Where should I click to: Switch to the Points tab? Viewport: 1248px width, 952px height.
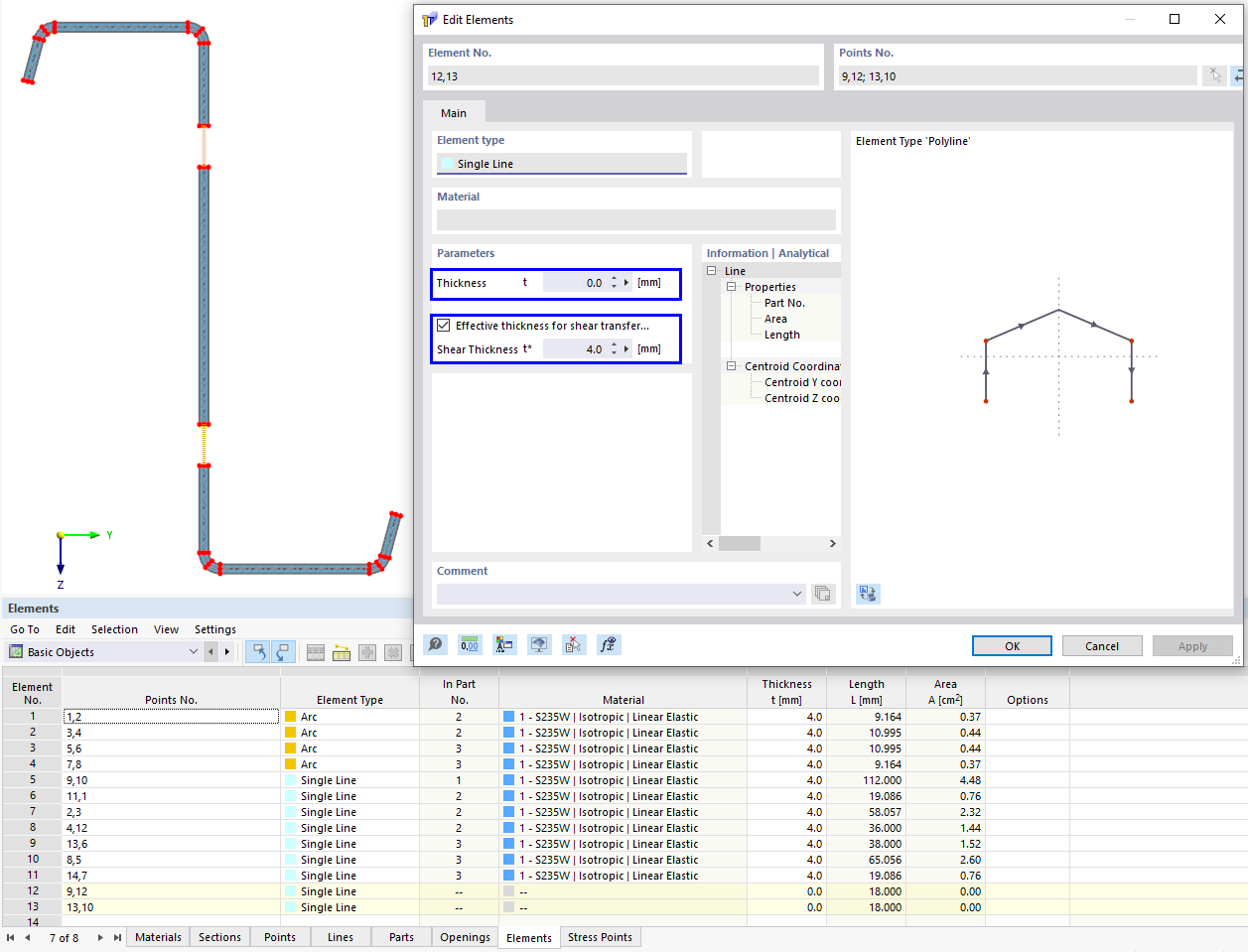(x=280, y=937)
